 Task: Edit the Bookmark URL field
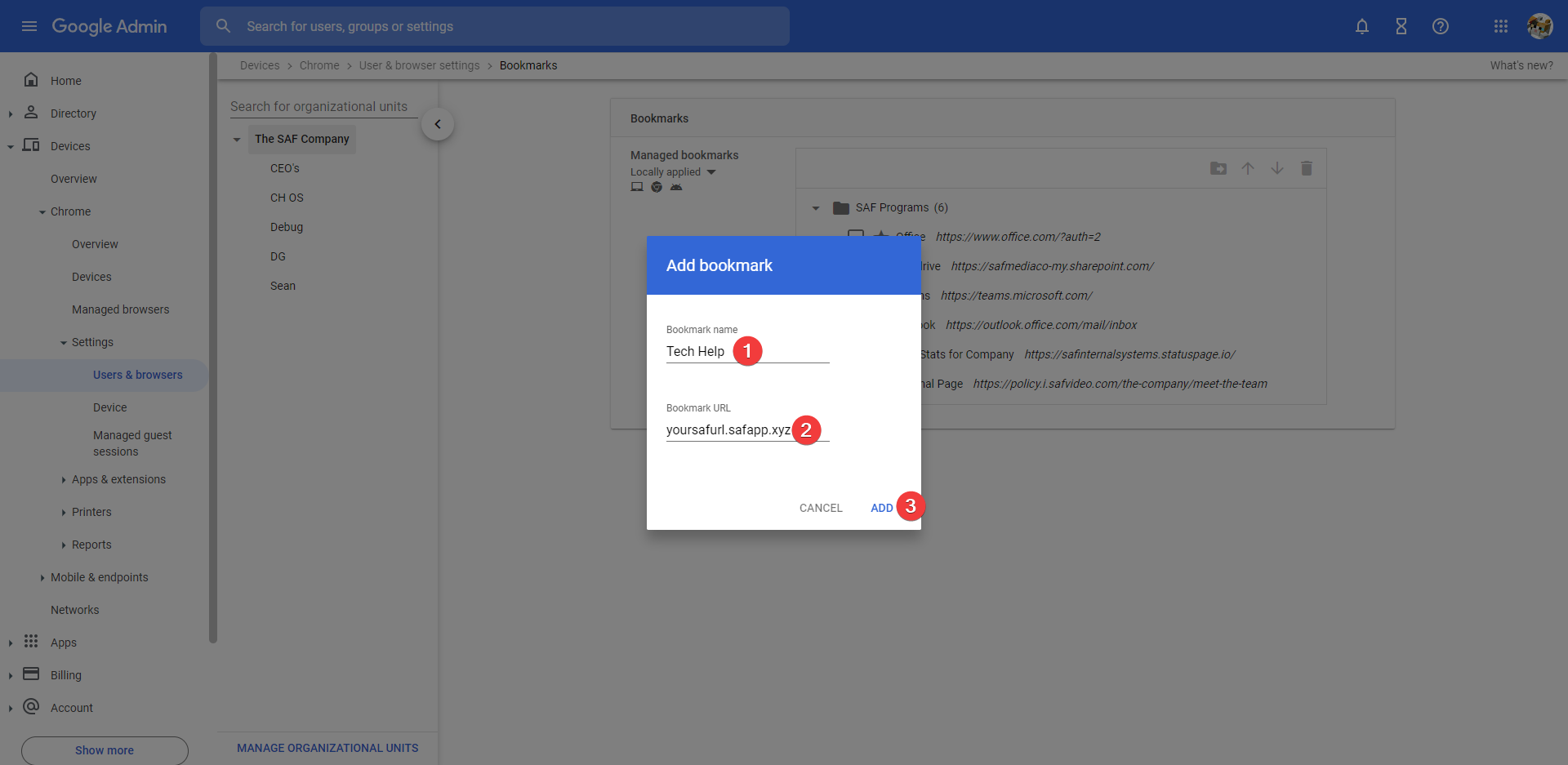748,430
